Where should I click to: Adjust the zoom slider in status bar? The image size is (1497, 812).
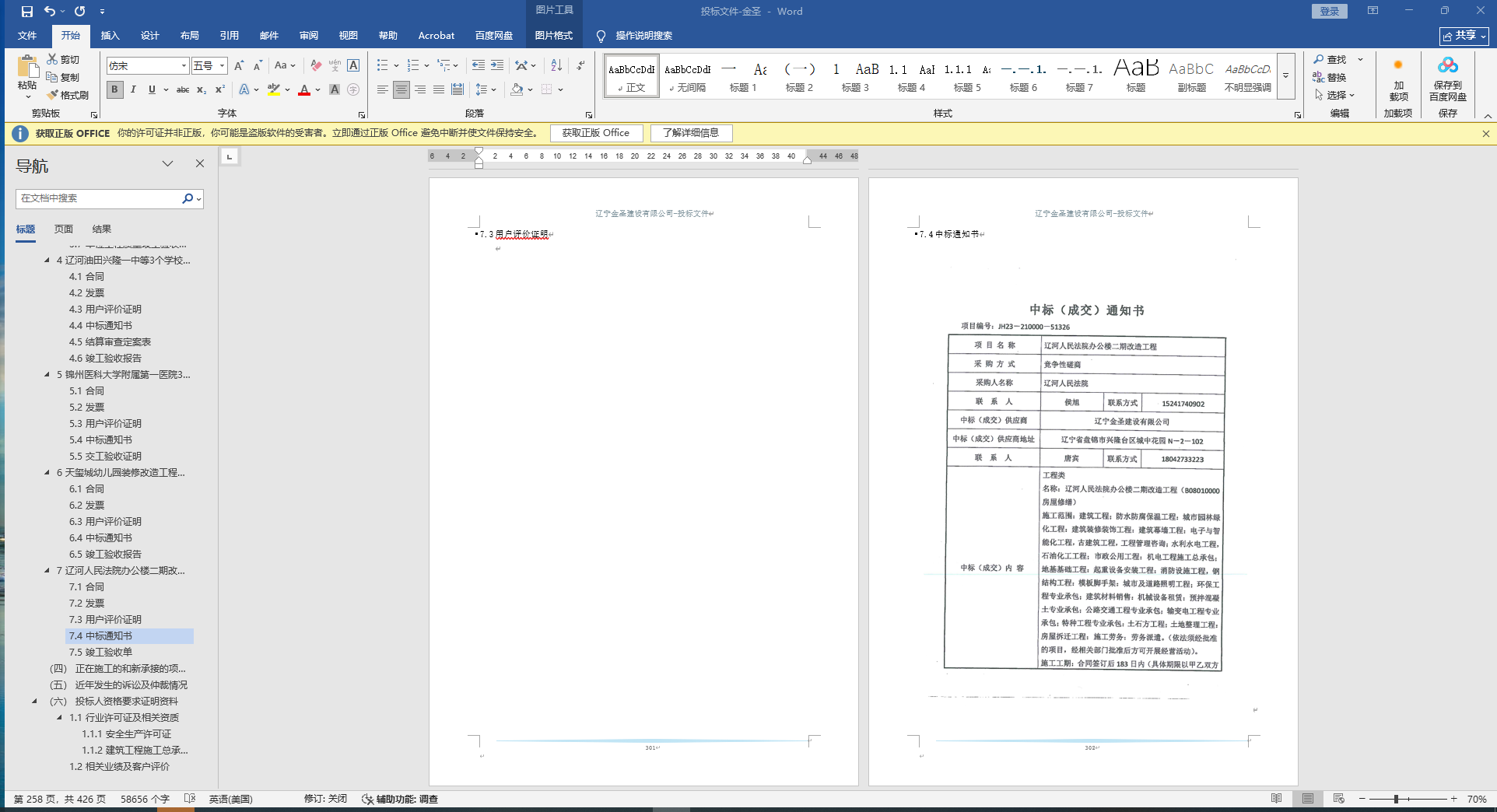(1397, 799)
